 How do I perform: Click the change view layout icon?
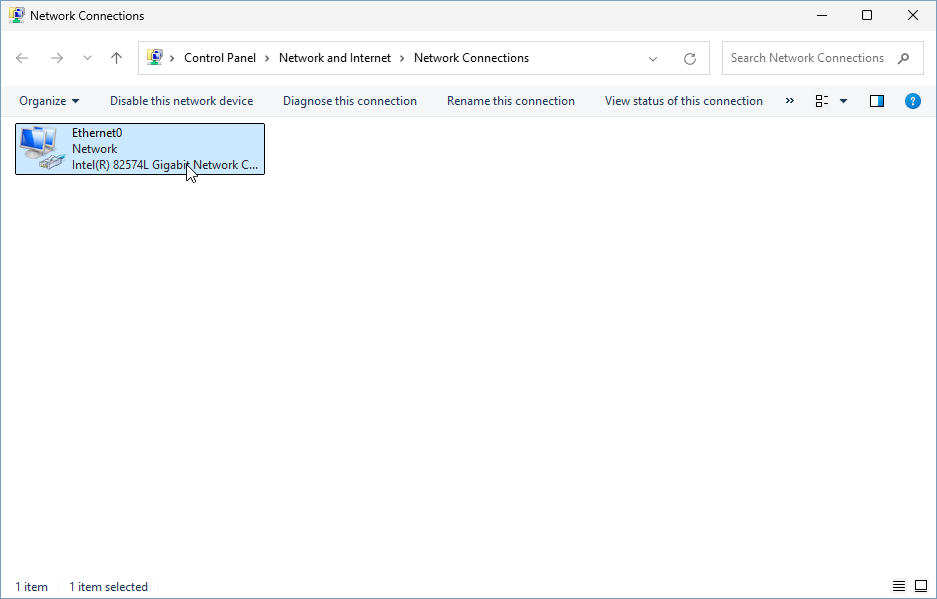pyautogui.click(x=822, y=100)
